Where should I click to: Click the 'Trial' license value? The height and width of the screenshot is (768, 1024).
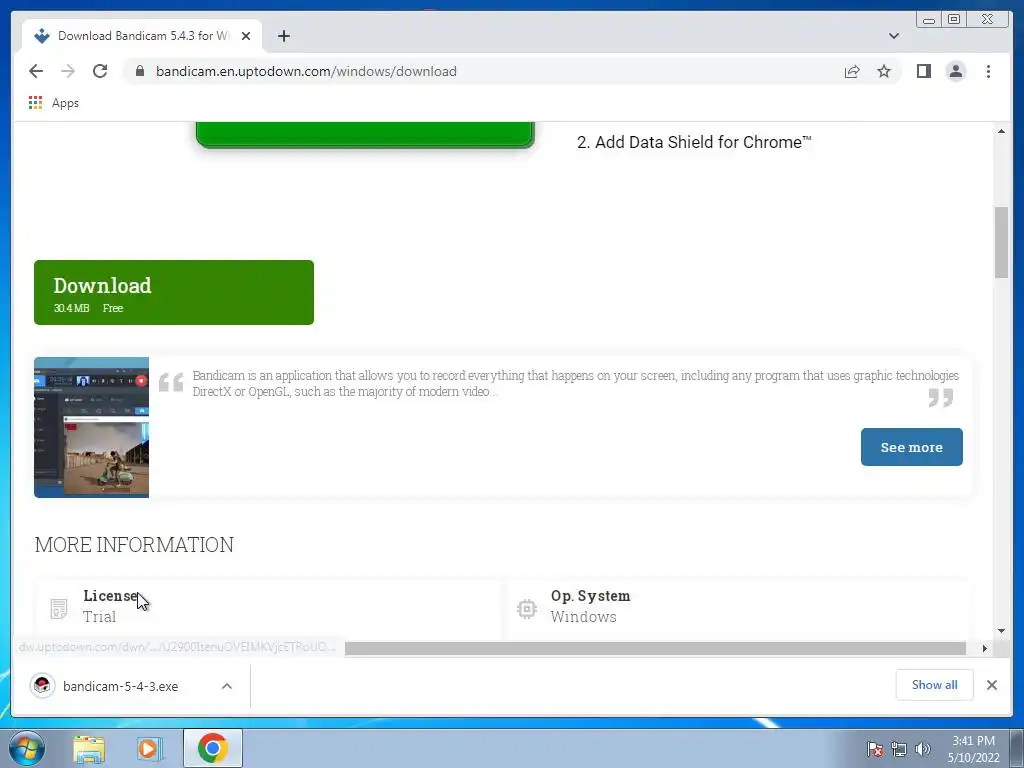tap(99, 616)
